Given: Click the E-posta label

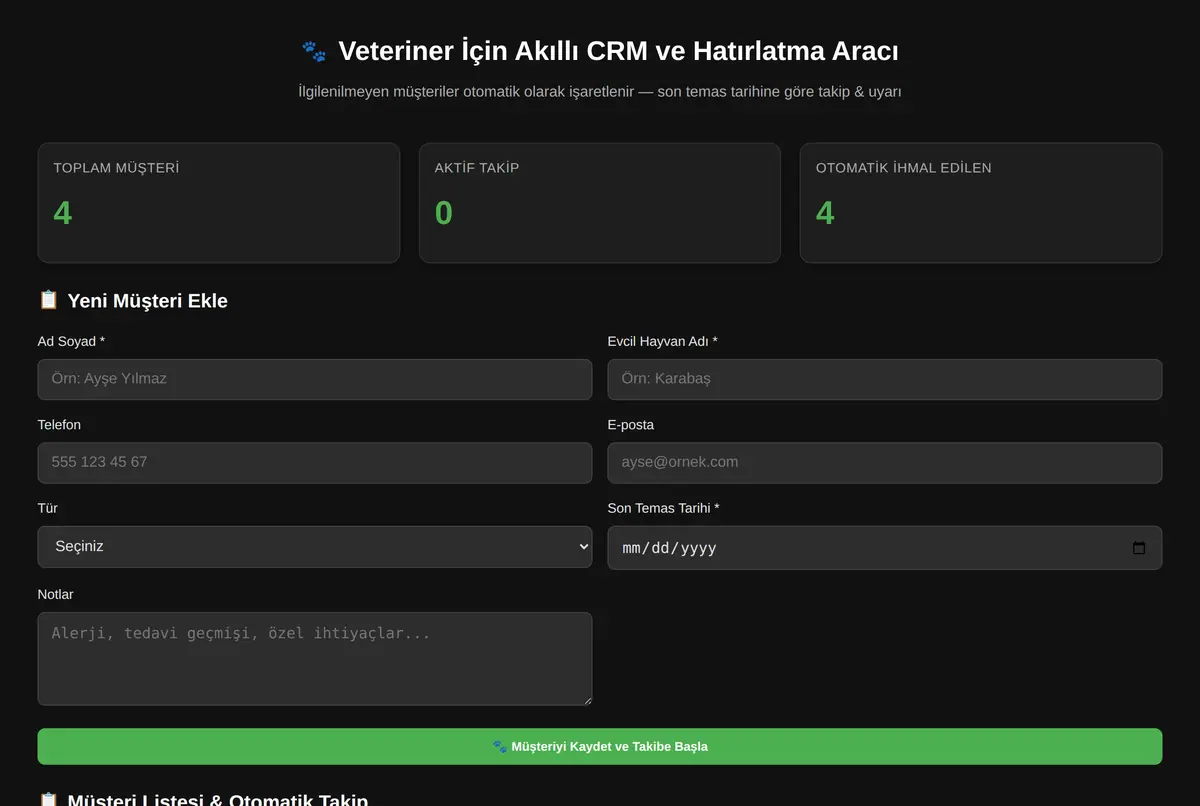Looking at the screenshot, I should (631, 425).
